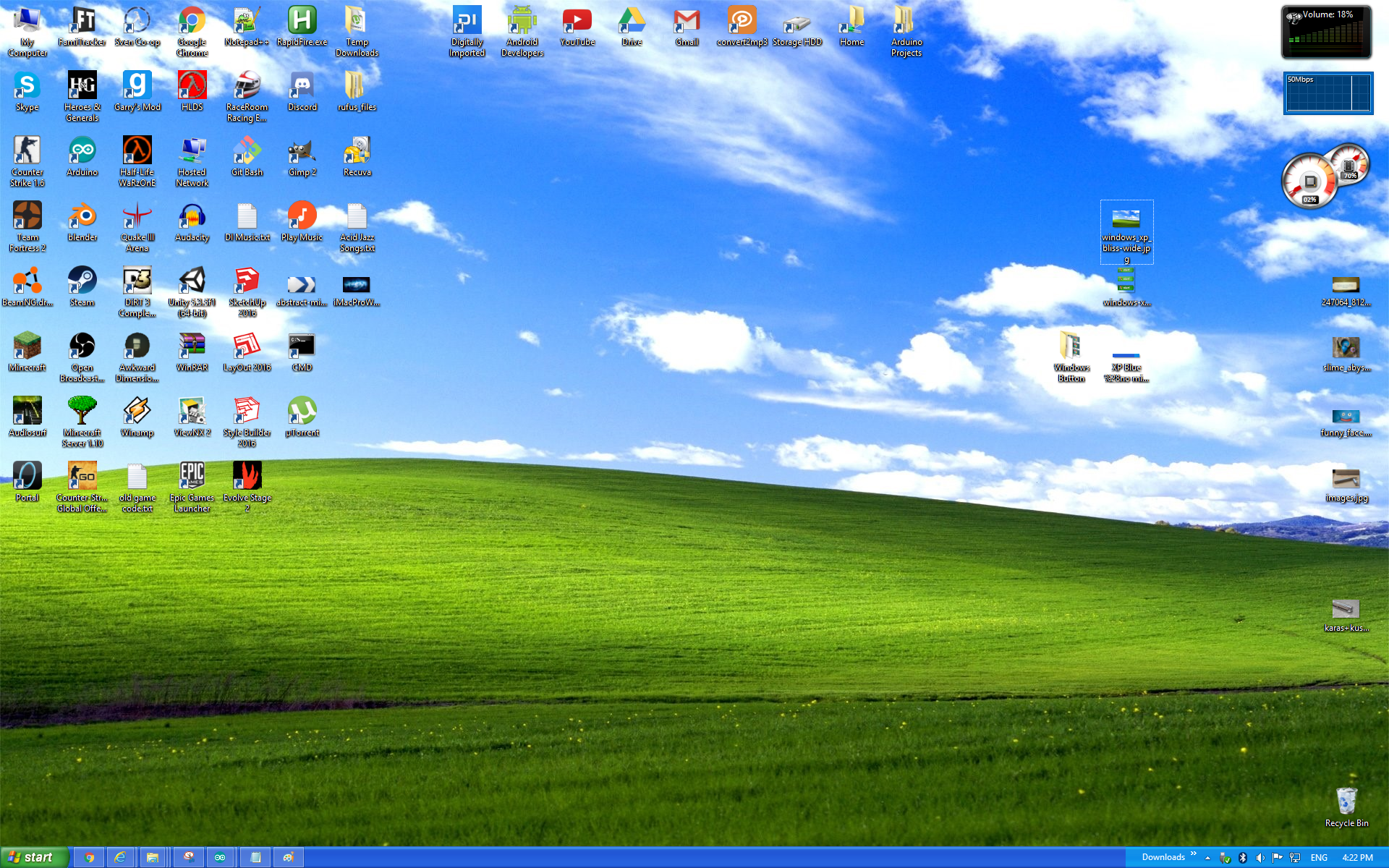This screenshot has height=868, width=1389.
Task: Click the Safely Remove Hardware tray icon
Action: [1225, 858]
